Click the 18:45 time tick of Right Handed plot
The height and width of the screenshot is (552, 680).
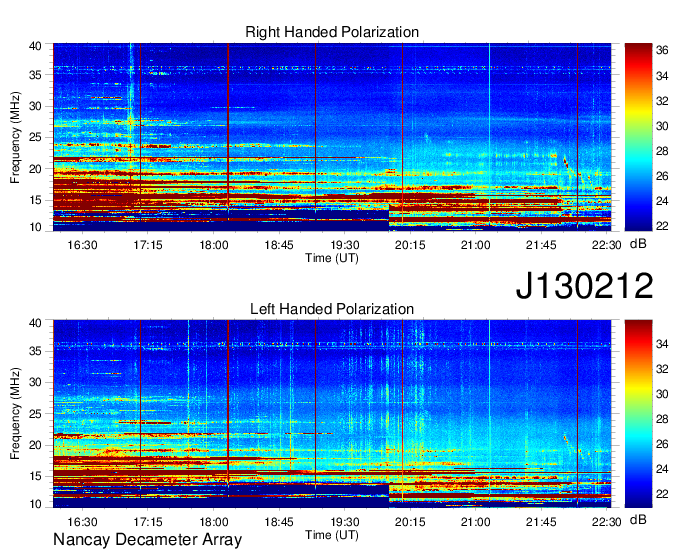click(x=279, y=245)
